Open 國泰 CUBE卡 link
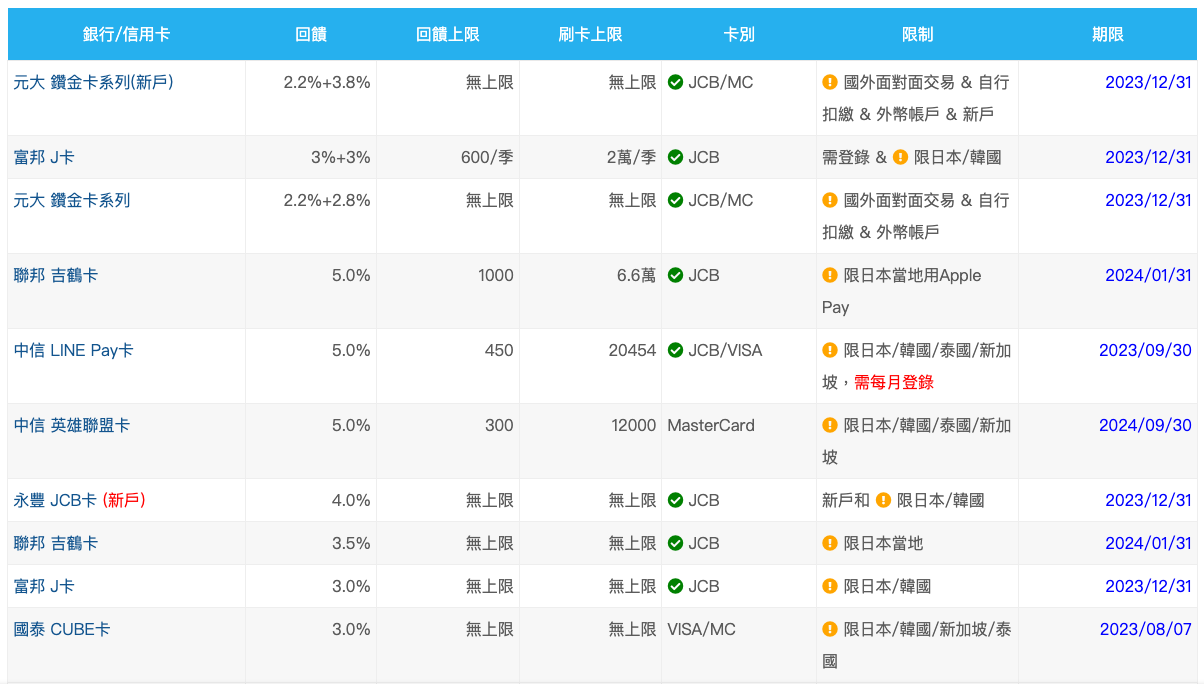1204x684 pixels. tap(62, 629)
